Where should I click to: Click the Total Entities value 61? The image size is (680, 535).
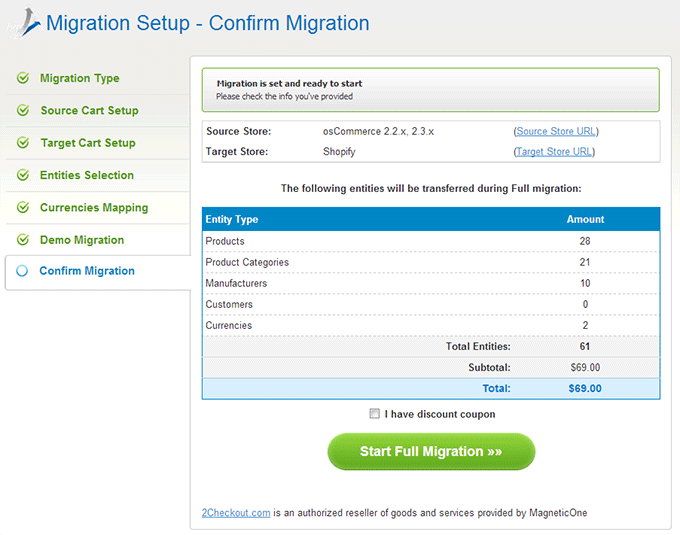click(585, 346)
